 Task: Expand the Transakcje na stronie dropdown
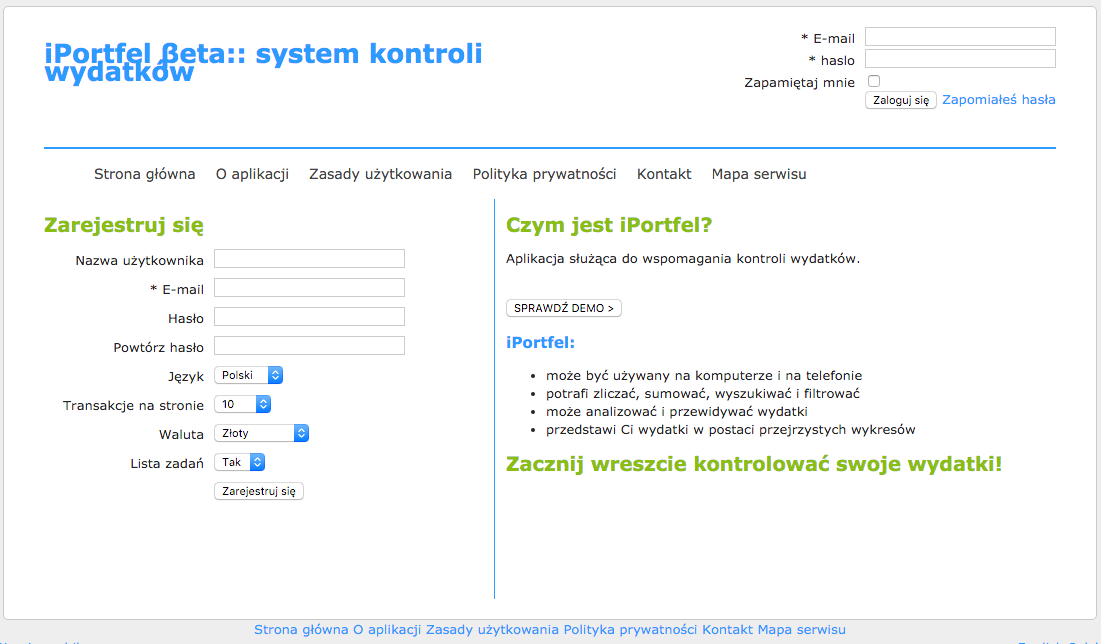click(243, 405)
